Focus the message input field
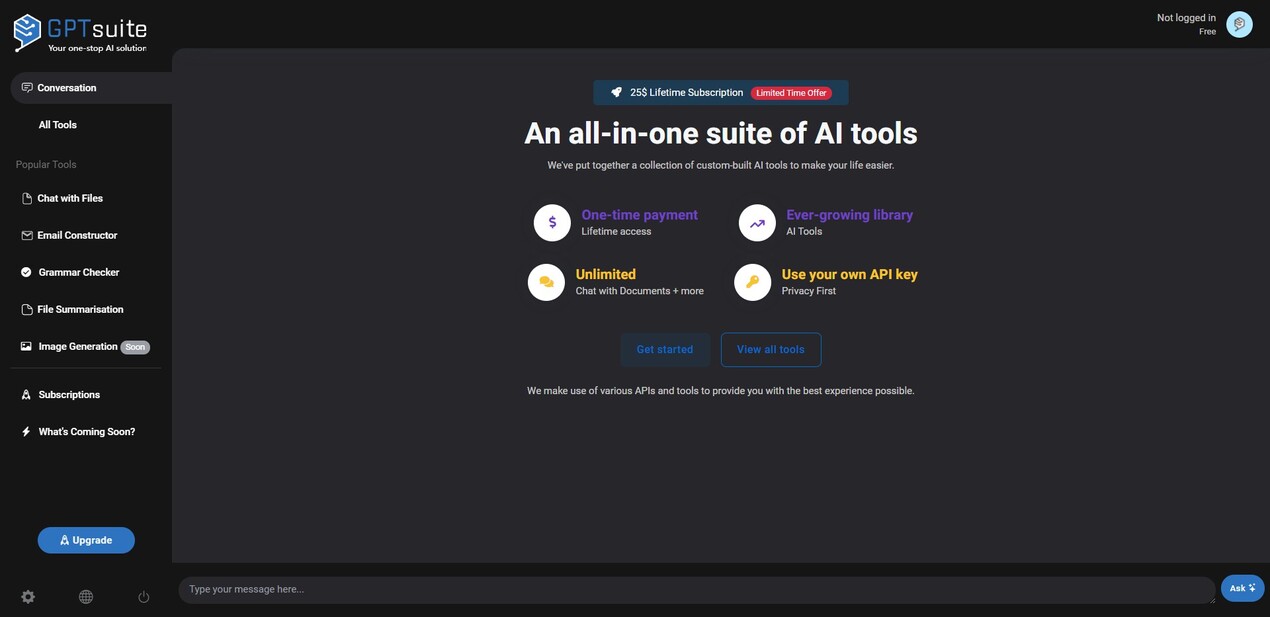This screenshot has width=1270, height=617. click(695, 590)
